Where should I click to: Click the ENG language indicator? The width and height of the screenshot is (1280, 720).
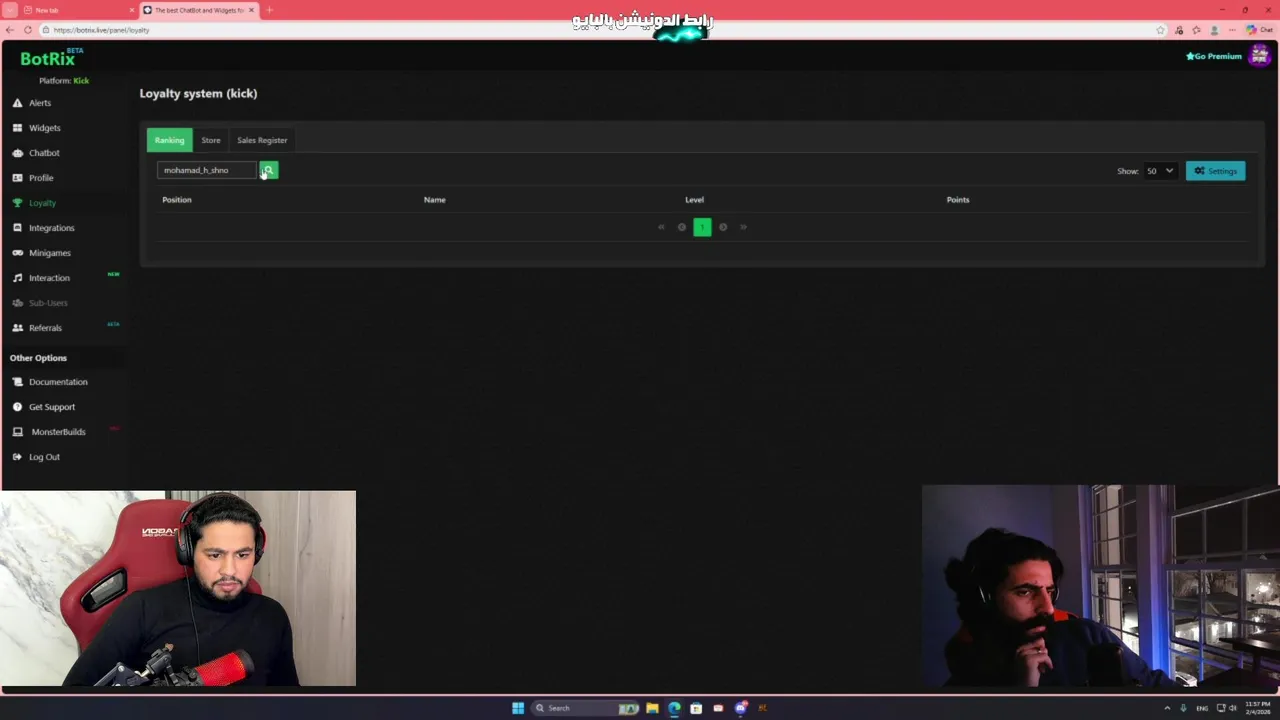[x=1202, y=708]
